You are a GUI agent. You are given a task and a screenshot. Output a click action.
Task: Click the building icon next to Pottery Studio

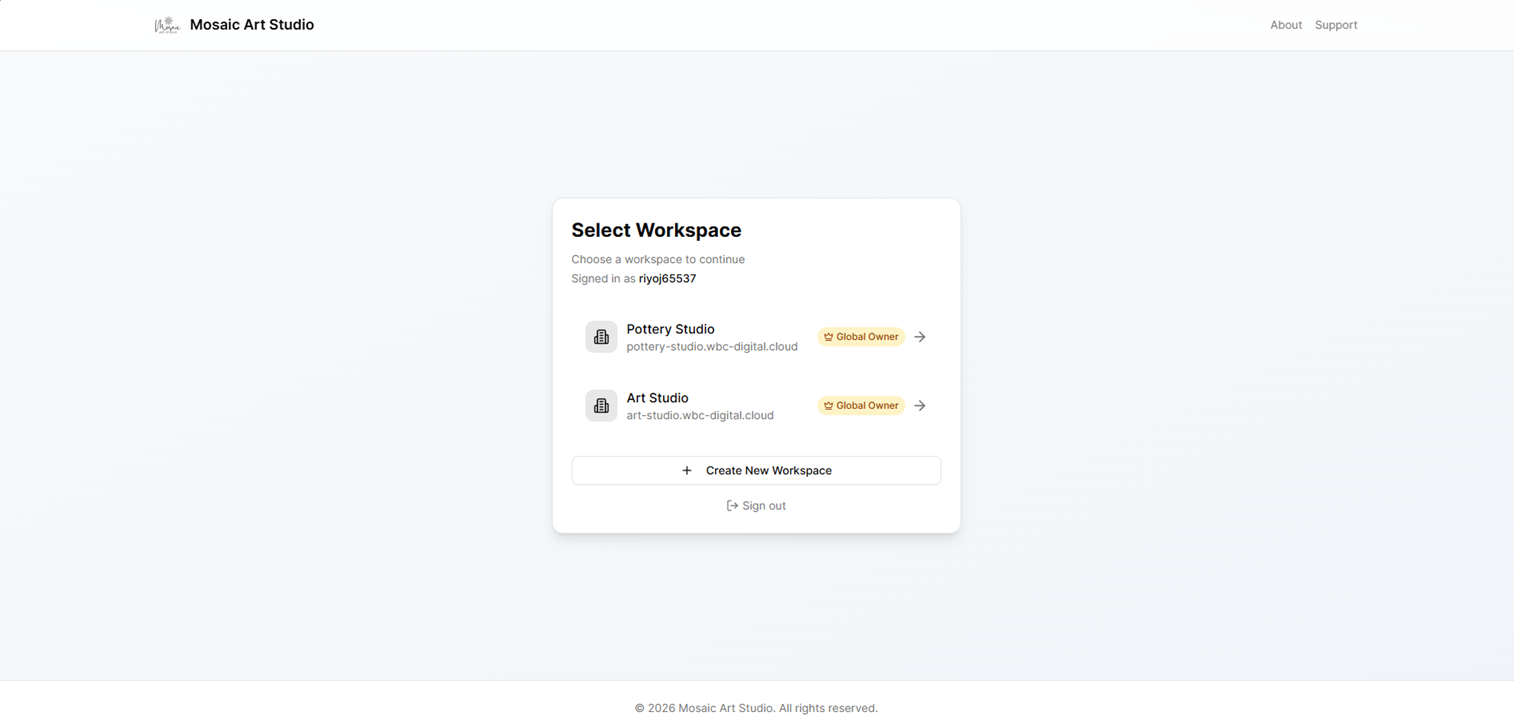(601, 337)
